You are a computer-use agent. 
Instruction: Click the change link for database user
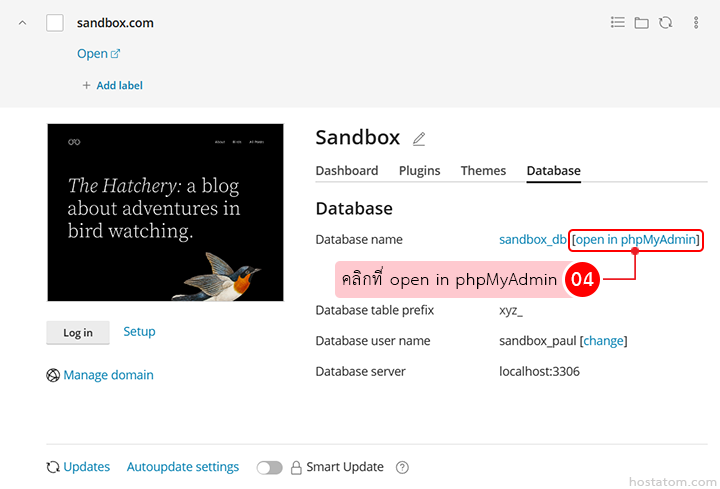tap(603, 341)
